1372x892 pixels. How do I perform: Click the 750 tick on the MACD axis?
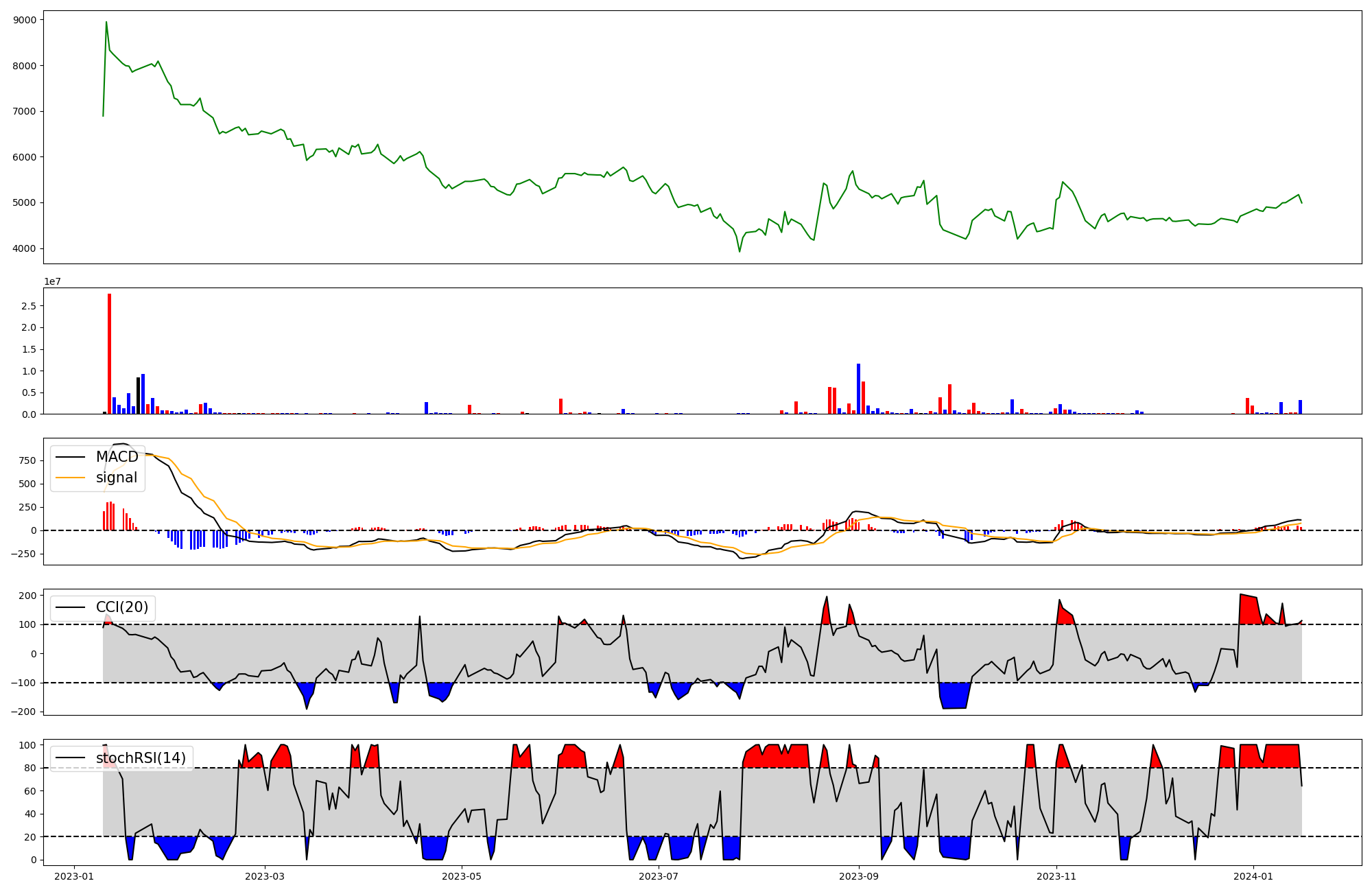27,460
